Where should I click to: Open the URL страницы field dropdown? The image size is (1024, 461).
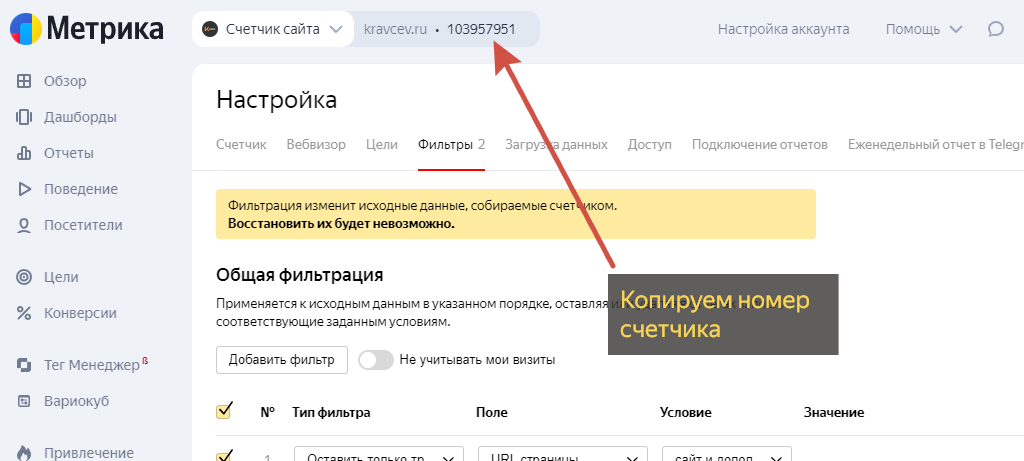click(x=563, y=454)
